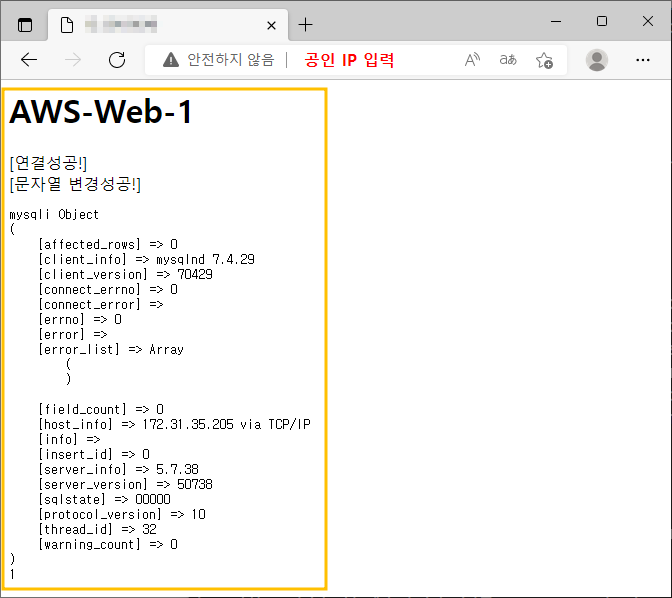
Task: Go back to the previous page
Action: [29, 60]
